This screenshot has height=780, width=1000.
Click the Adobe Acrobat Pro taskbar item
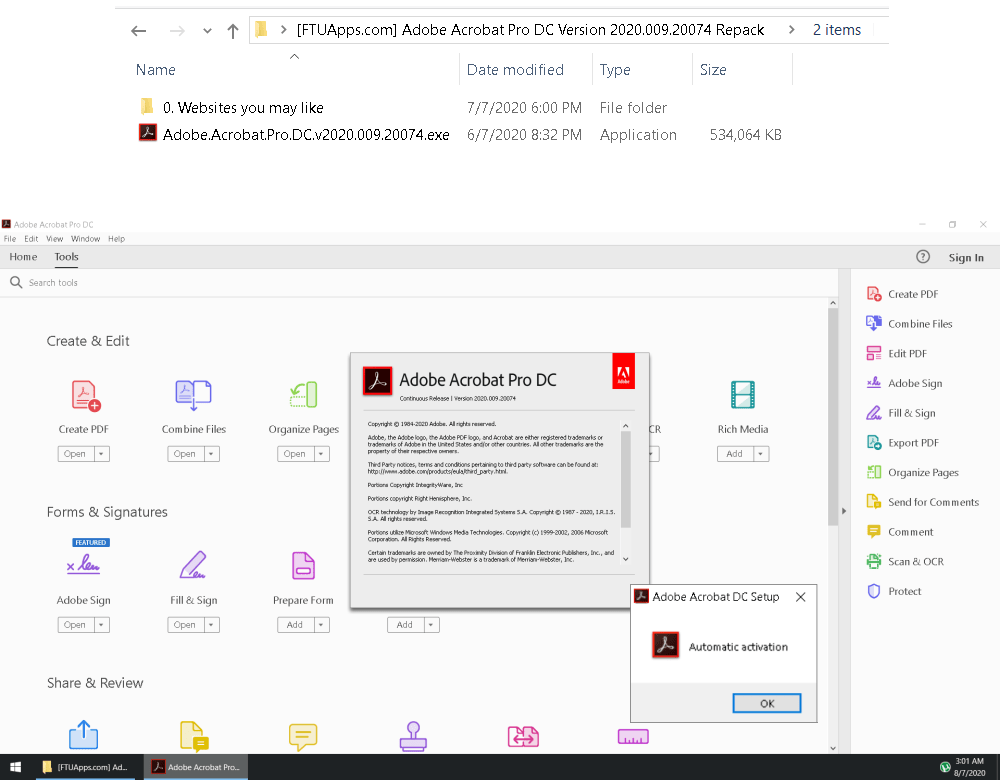(x=195, y=767)
